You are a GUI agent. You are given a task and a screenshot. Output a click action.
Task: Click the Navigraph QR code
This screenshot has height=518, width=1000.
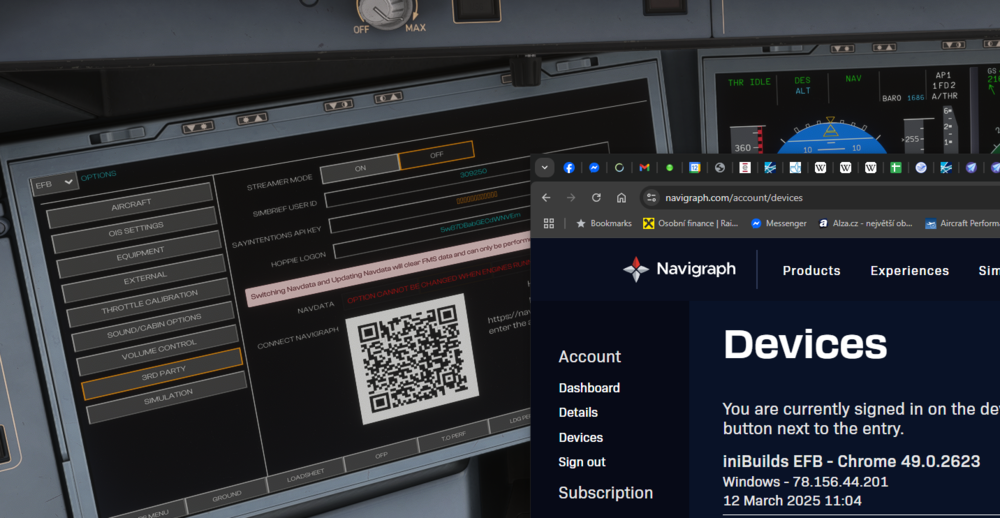pos(412,356)
